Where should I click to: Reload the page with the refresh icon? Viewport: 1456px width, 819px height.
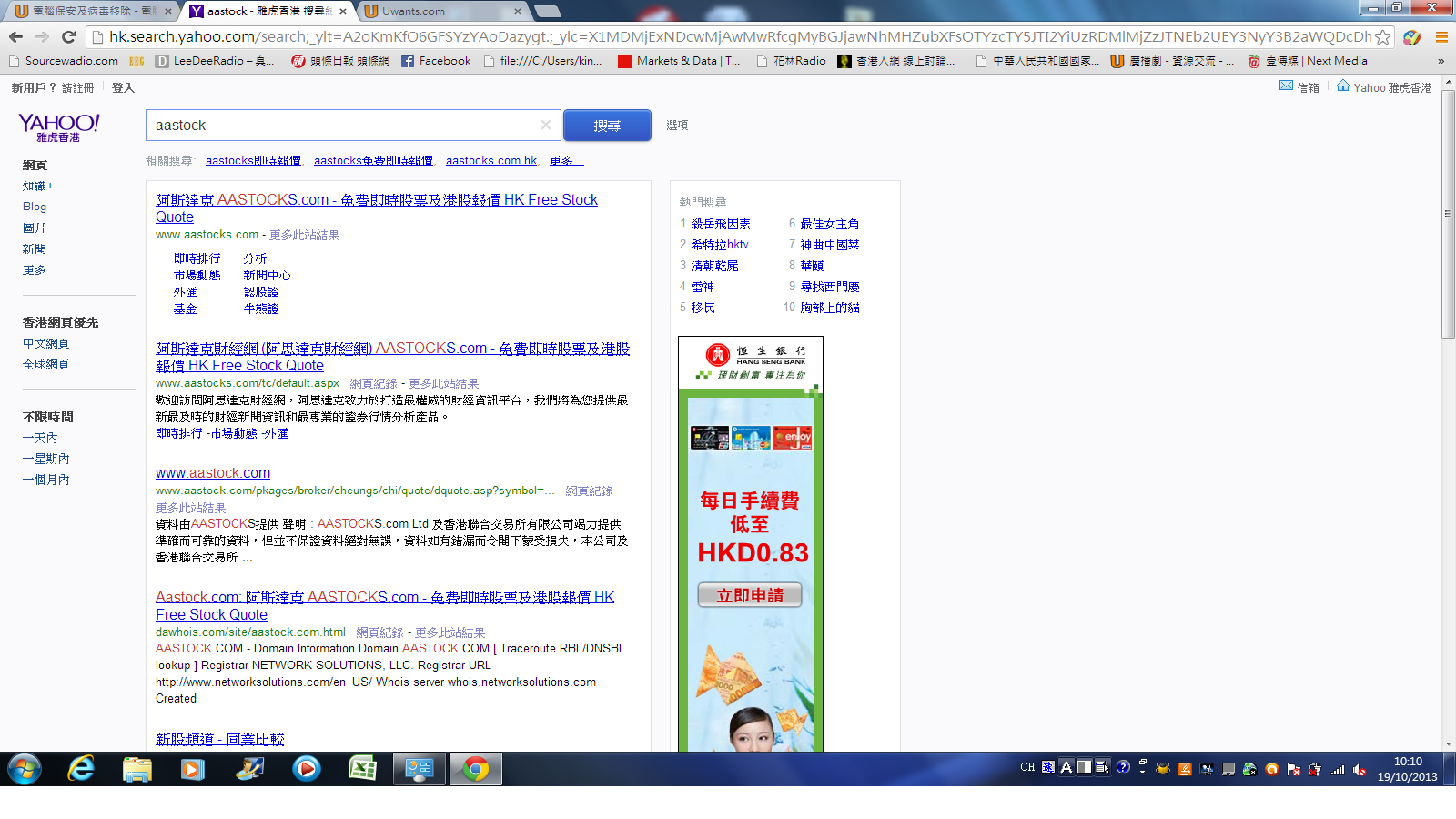tap(68, 37)
